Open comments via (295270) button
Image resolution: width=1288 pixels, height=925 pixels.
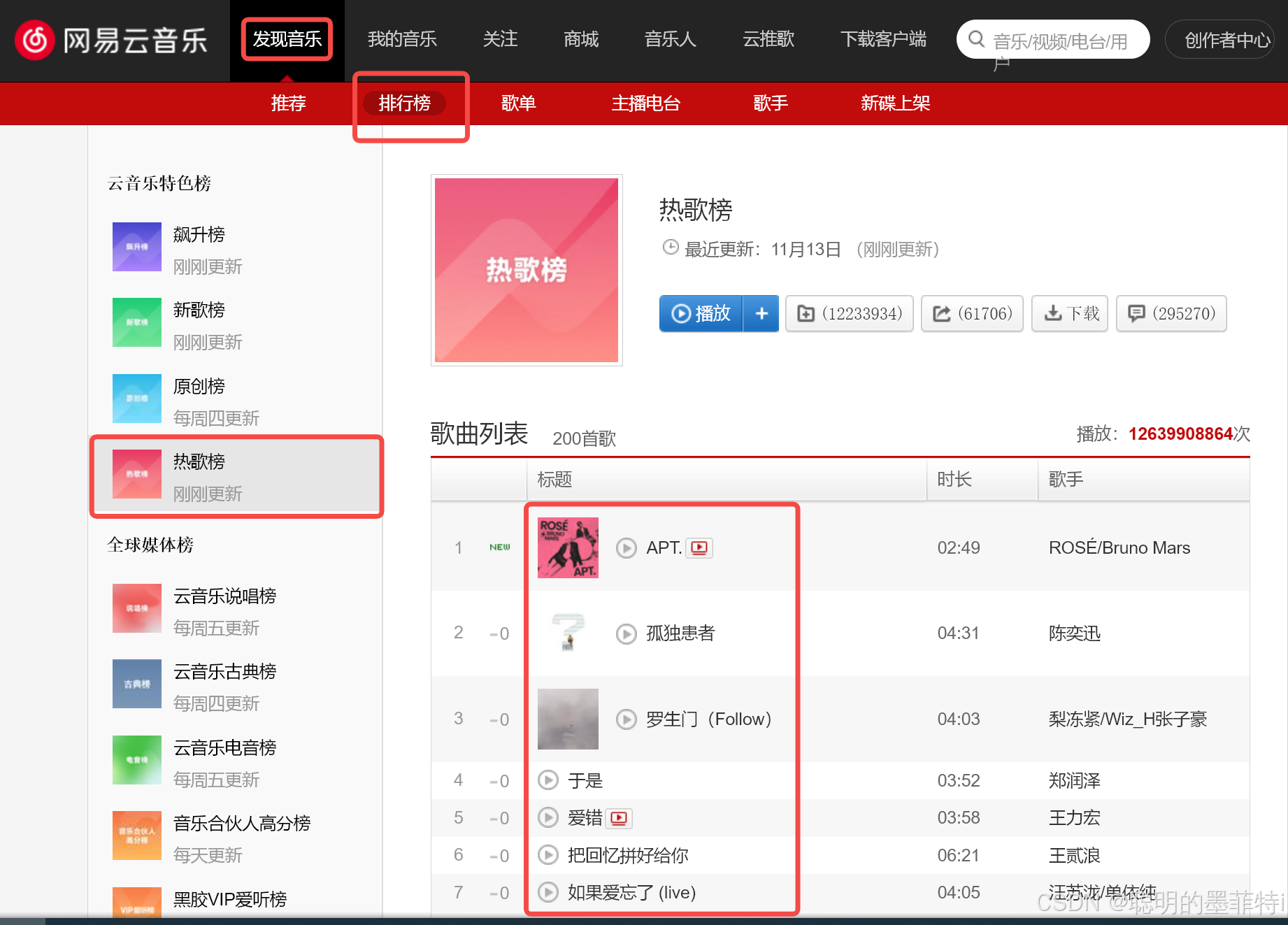pyautogui.click(x=1171, y=313)
